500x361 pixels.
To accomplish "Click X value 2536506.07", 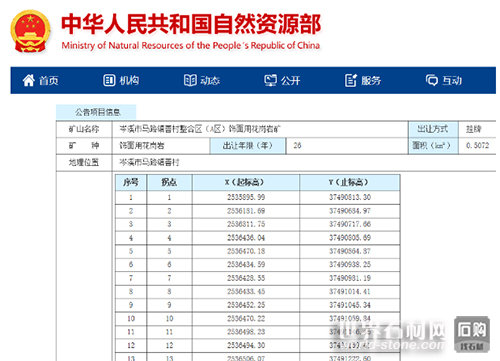I will [x=246, y=358].
